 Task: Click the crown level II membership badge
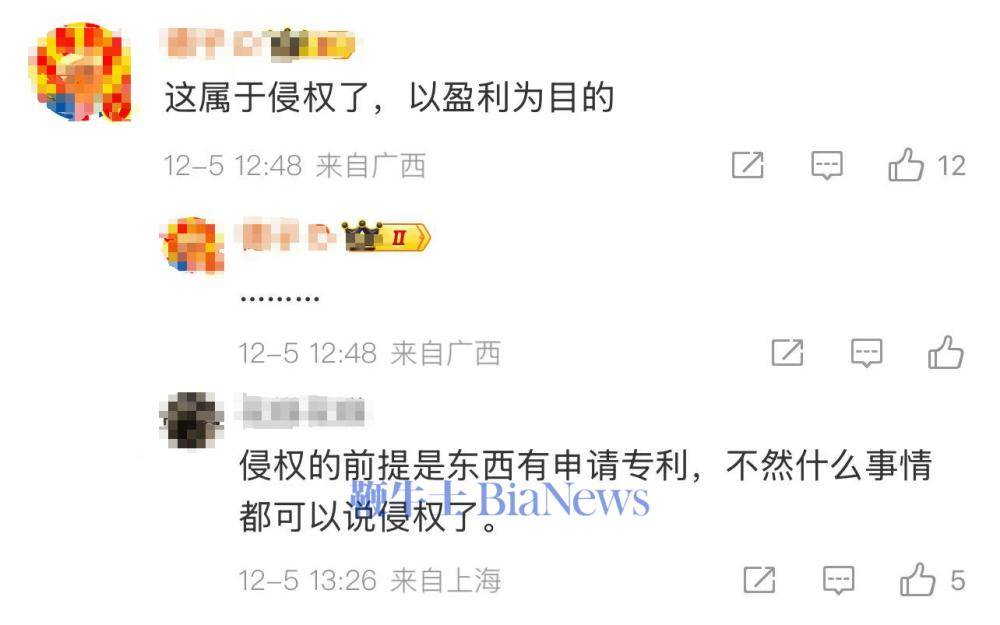point(386,237)
